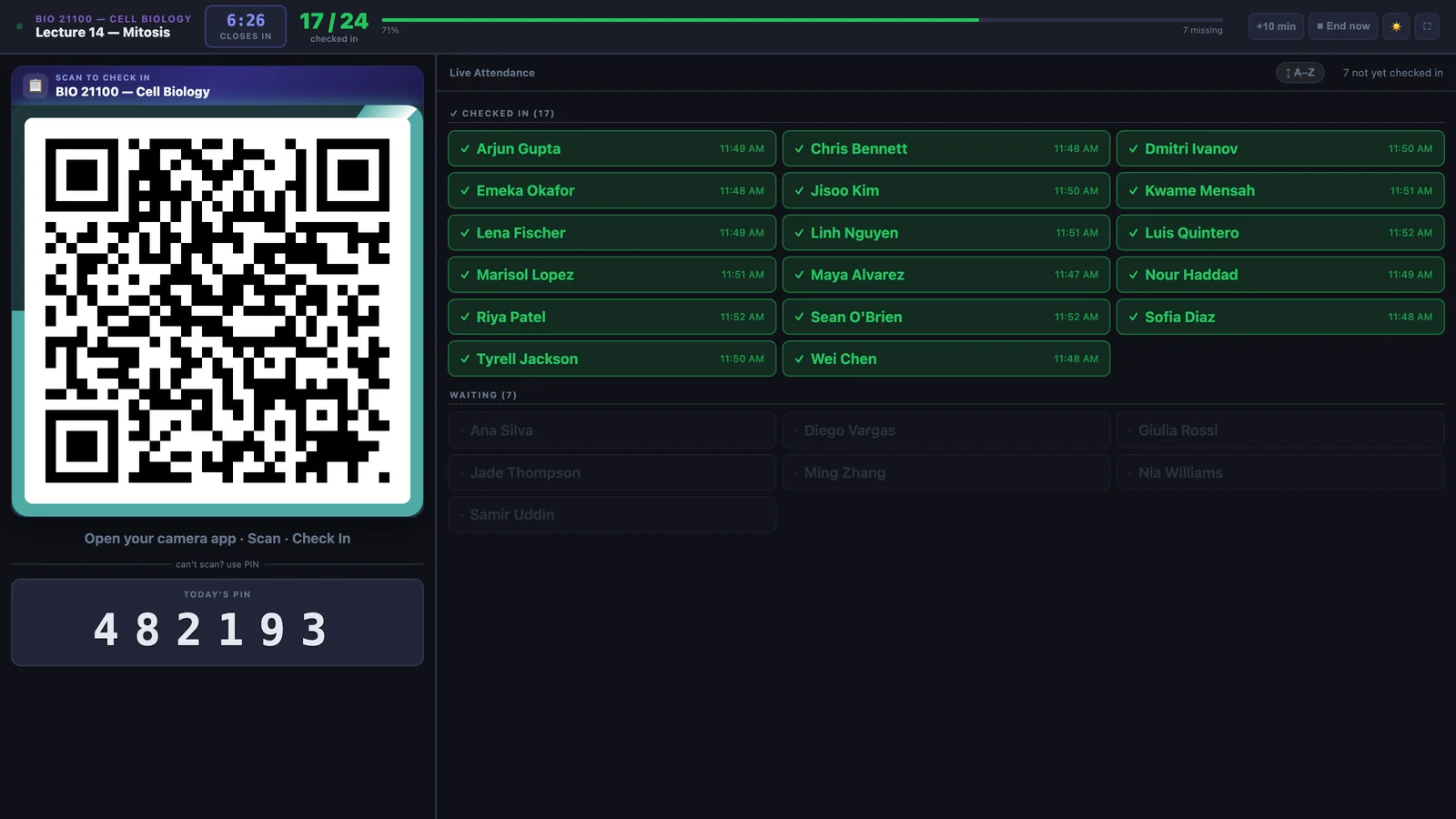Screen dimensions: 1456x819
Task: Click Riya Patel's checked-in card
Action: pyautogui.click(x=612, y=317)
